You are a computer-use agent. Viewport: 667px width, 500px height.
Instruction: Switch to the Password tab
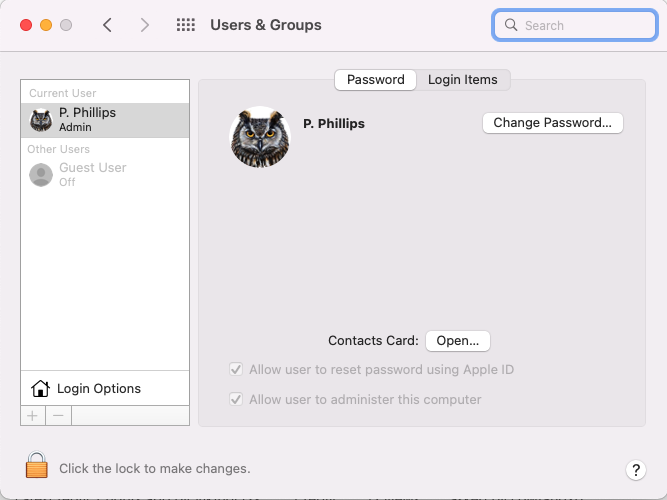point(376,80)
